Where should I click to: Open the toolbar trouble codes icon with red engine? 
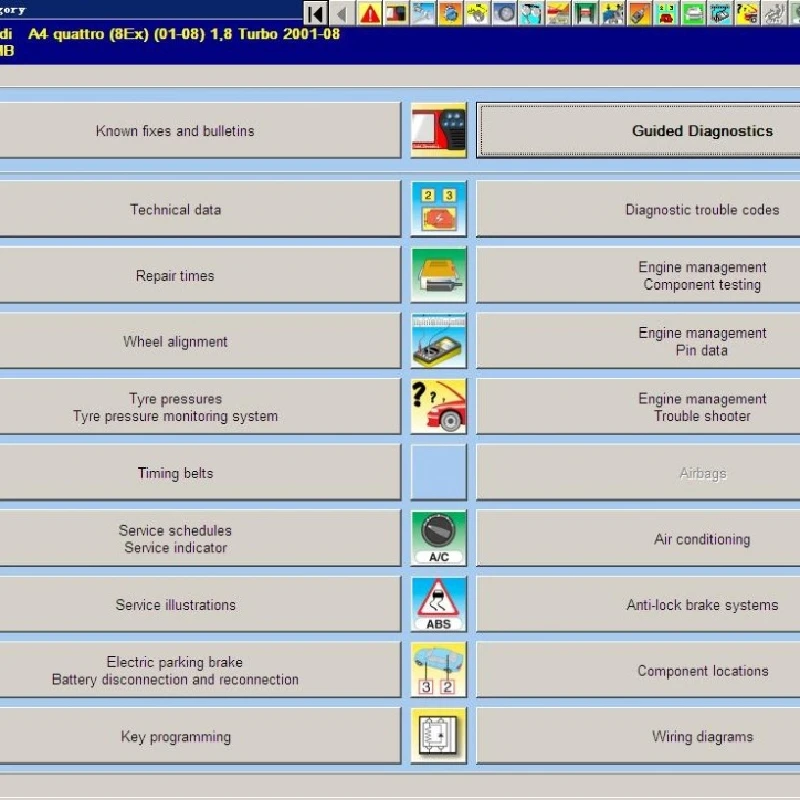[667, 13]
